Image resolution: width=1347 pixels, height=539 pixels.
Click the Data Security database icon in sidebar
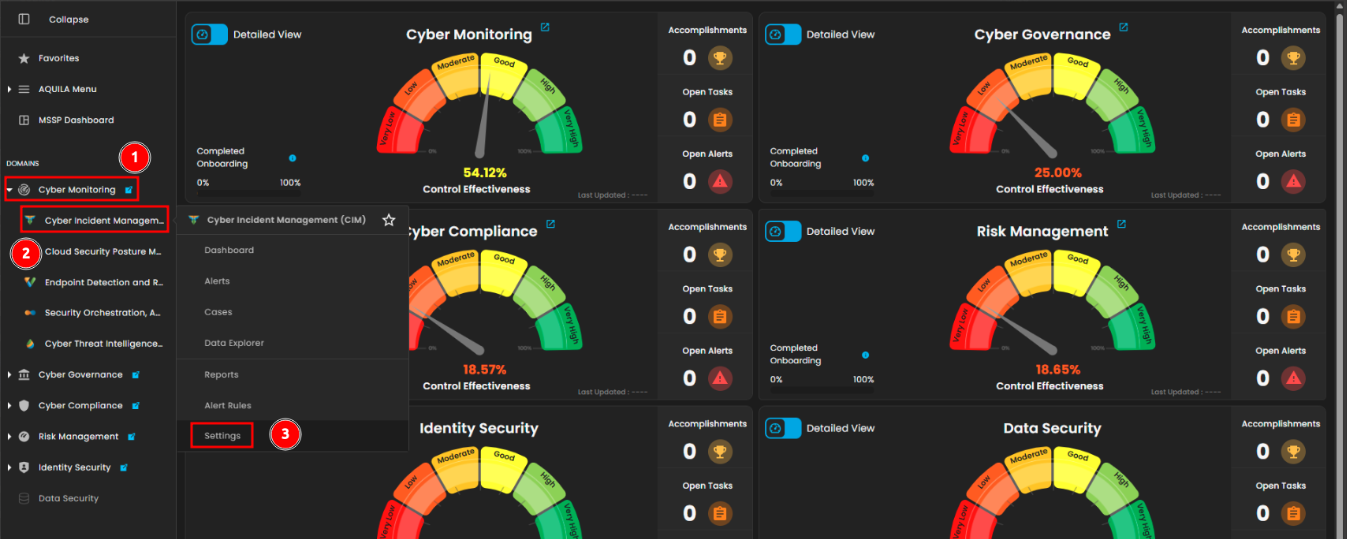tap(24, 498)
